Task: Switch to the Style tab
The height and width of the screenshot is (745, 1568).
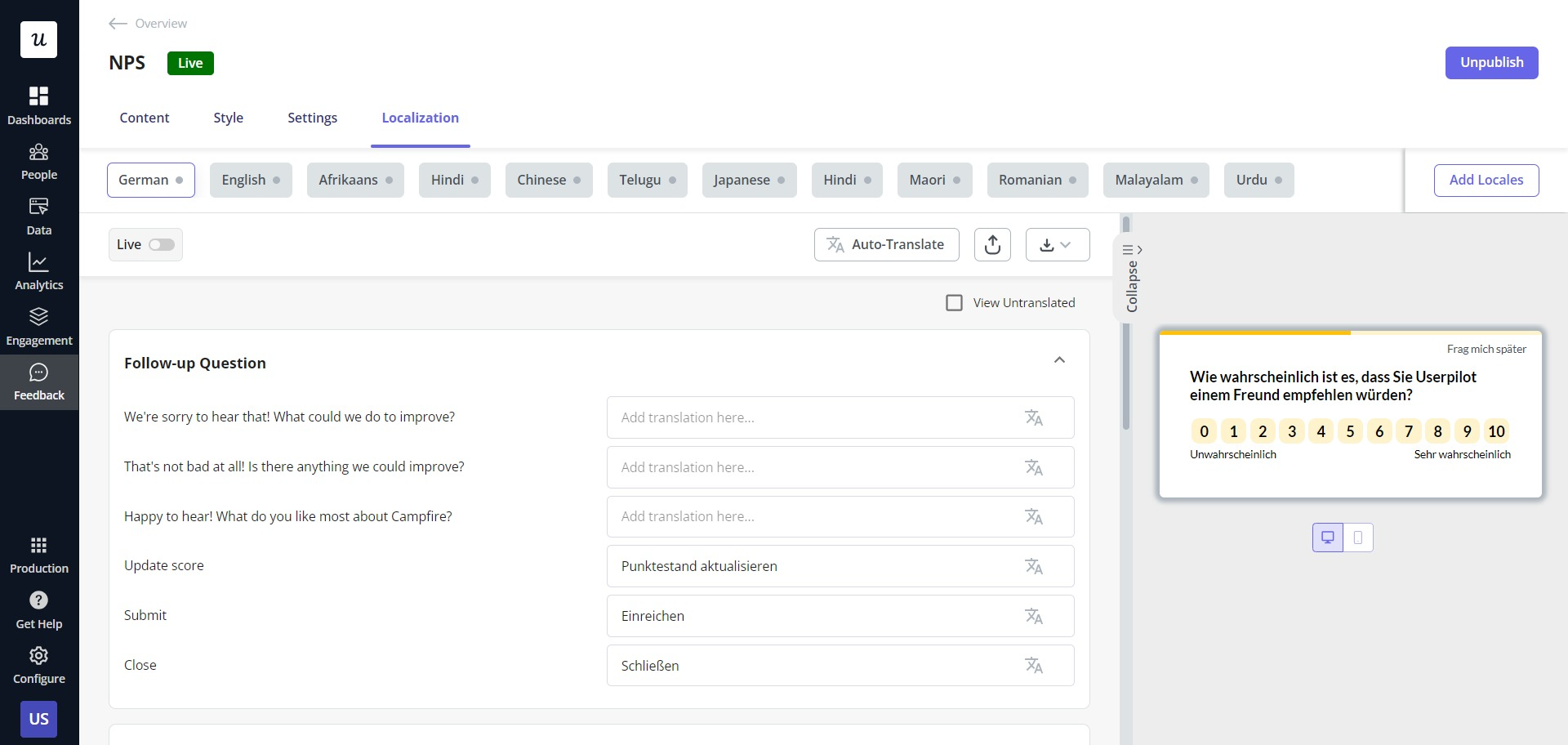Action: [228, 118]
